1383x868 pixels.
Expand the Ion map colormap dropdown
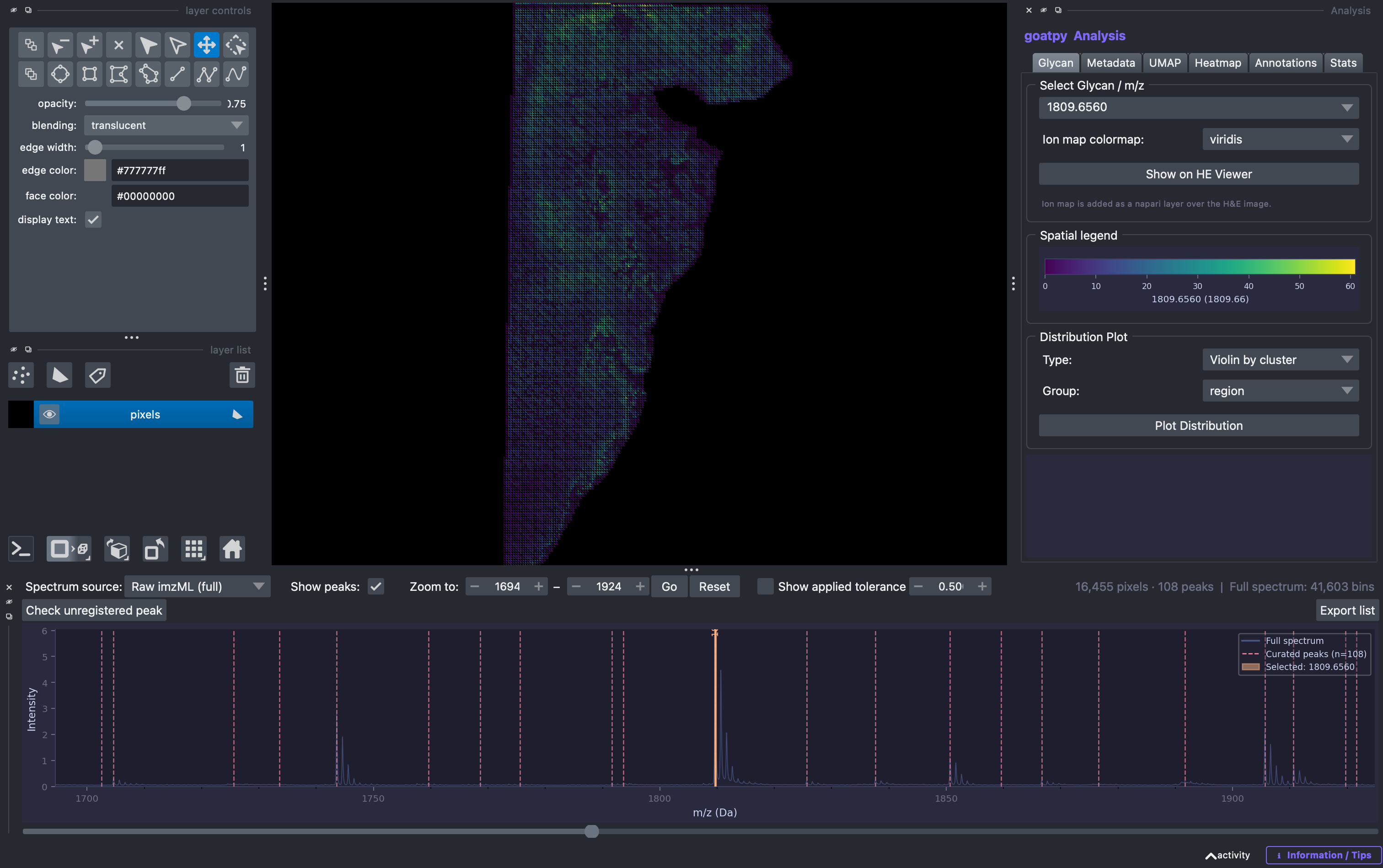tap(1280, 139)
